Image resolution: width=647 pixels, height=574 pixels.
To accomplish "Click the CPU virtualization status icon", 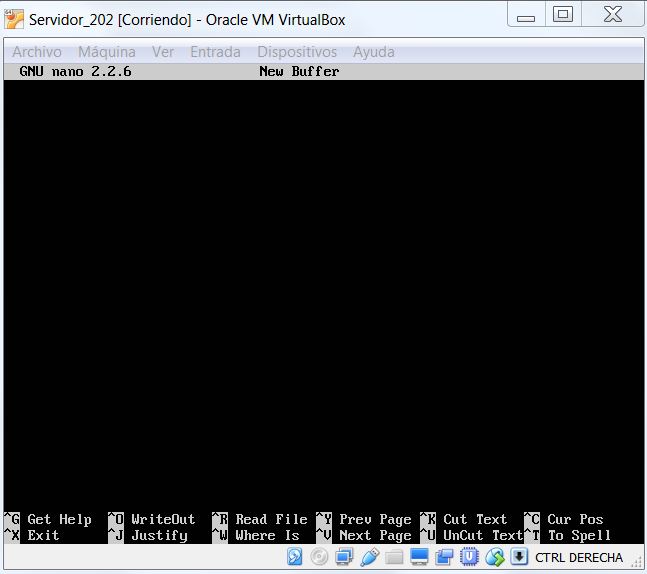I will point(469,557).
